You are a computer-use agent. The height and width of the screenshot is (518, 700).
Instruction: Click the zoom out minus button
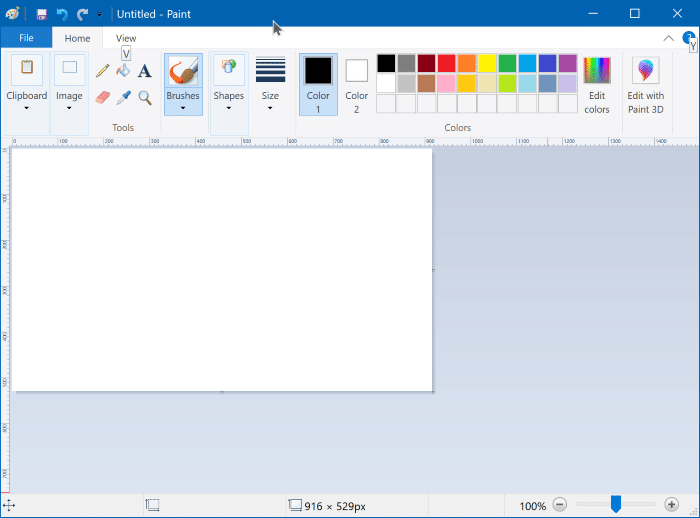click(559, 505)
